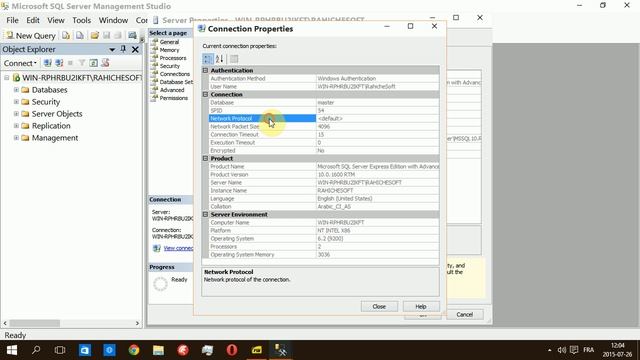The height and width of the screenshot is (360, 640).
Task: Select the Databases tree item
Action: click(x=49, y=90)
